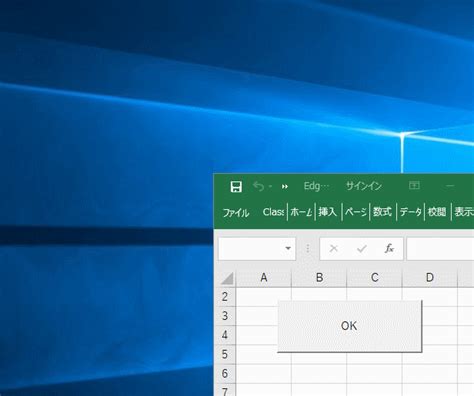Select the row 5 header
Viewport: 474px width, 396px height.
point(225,354)
